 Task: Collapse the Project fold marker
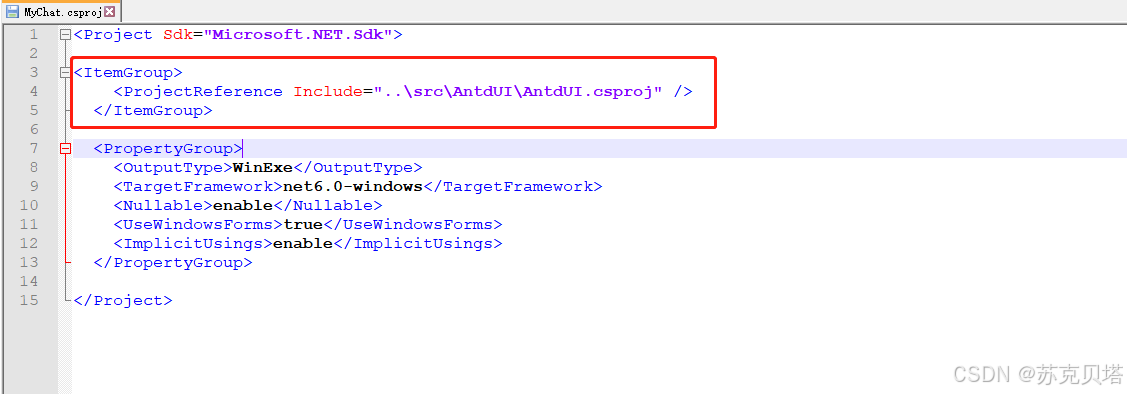(x=65, y=35)
